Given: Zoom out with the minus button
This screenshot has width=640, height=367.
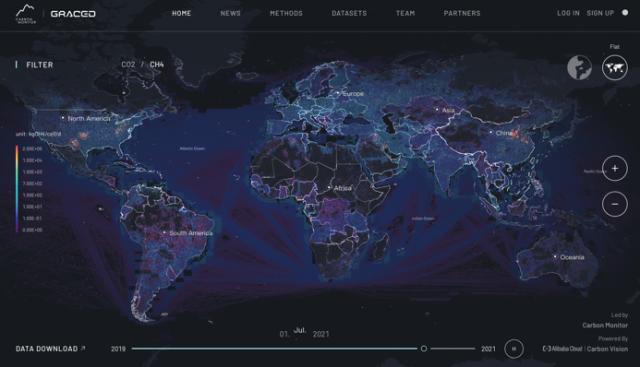Looking at the screenshot, I should [x=615, y=204].
